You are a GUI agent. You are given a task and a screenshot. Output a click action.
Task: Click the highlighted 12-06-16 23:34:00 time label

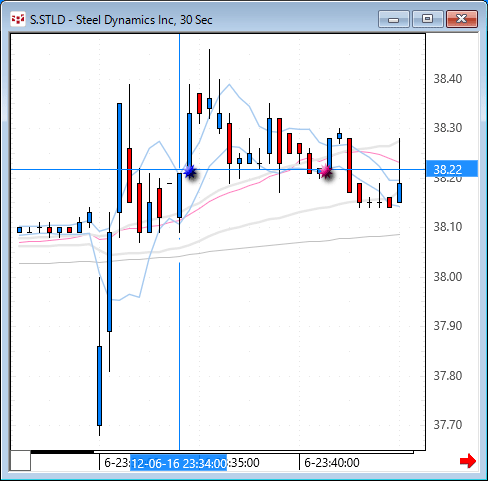pos(179,463)
